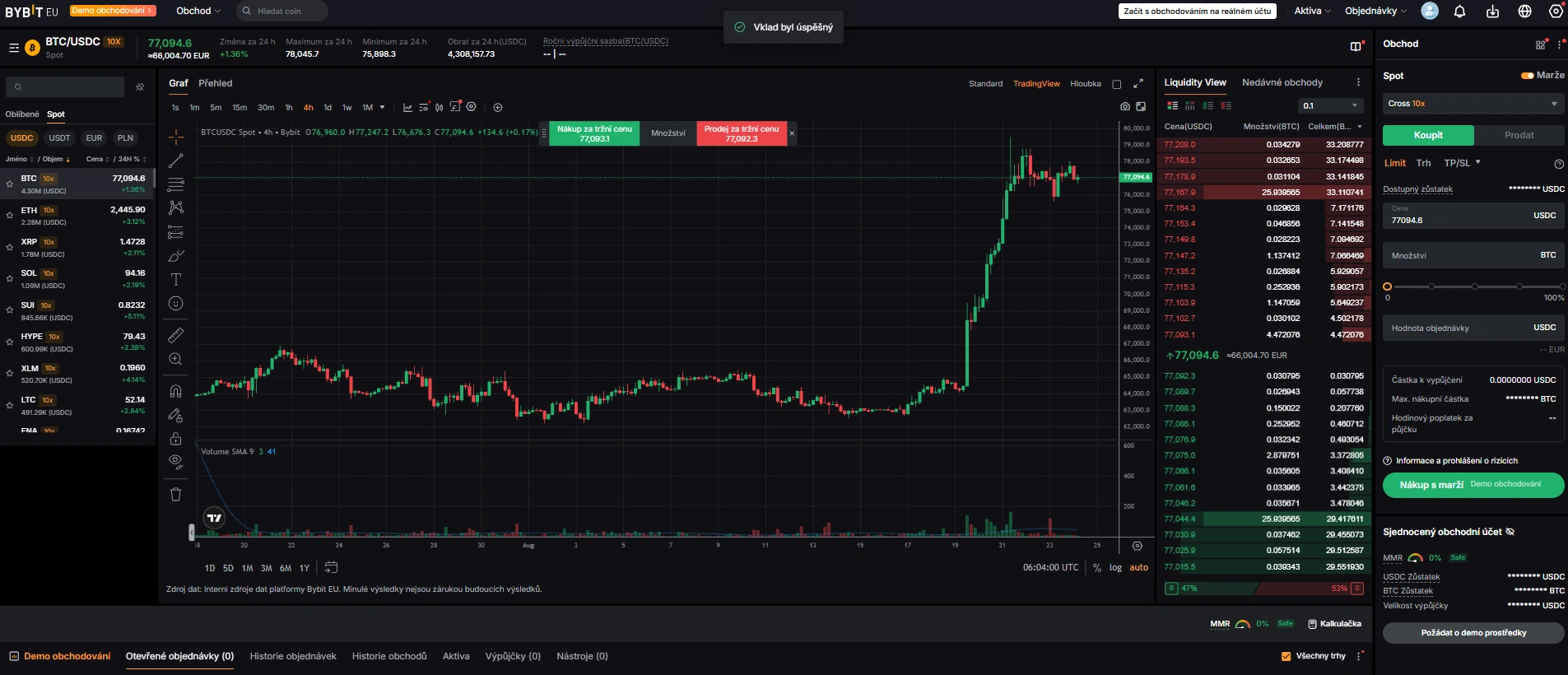1568x675 pixels.
Task: Select the trend line drawing tool
Action: click(x=176, y=161)
